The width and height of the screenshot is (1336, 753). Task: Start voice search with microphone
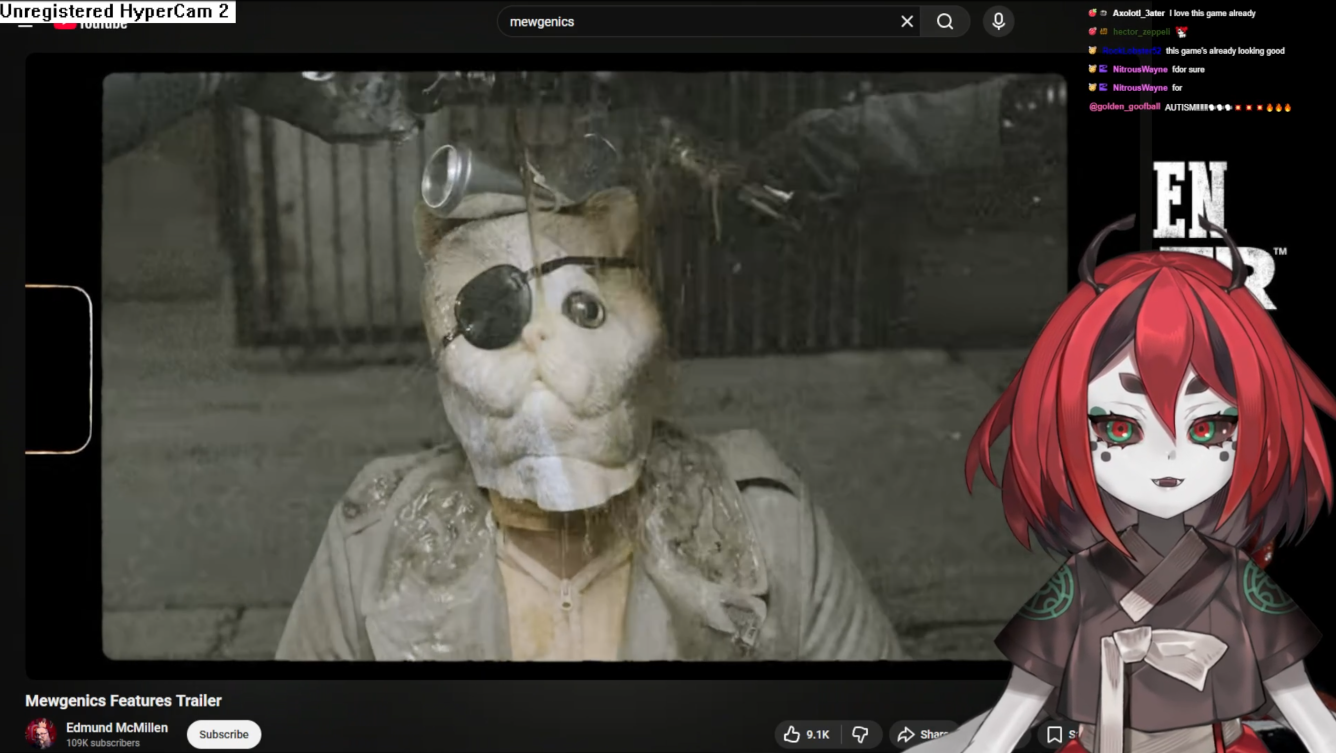(998, 21)
